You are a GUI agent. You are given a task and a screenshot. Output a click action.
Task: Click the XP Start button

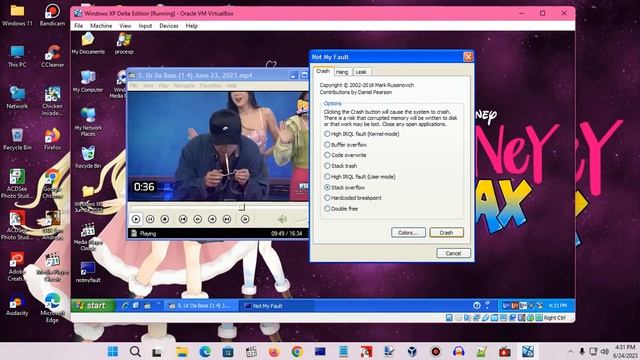click(92, 305)
